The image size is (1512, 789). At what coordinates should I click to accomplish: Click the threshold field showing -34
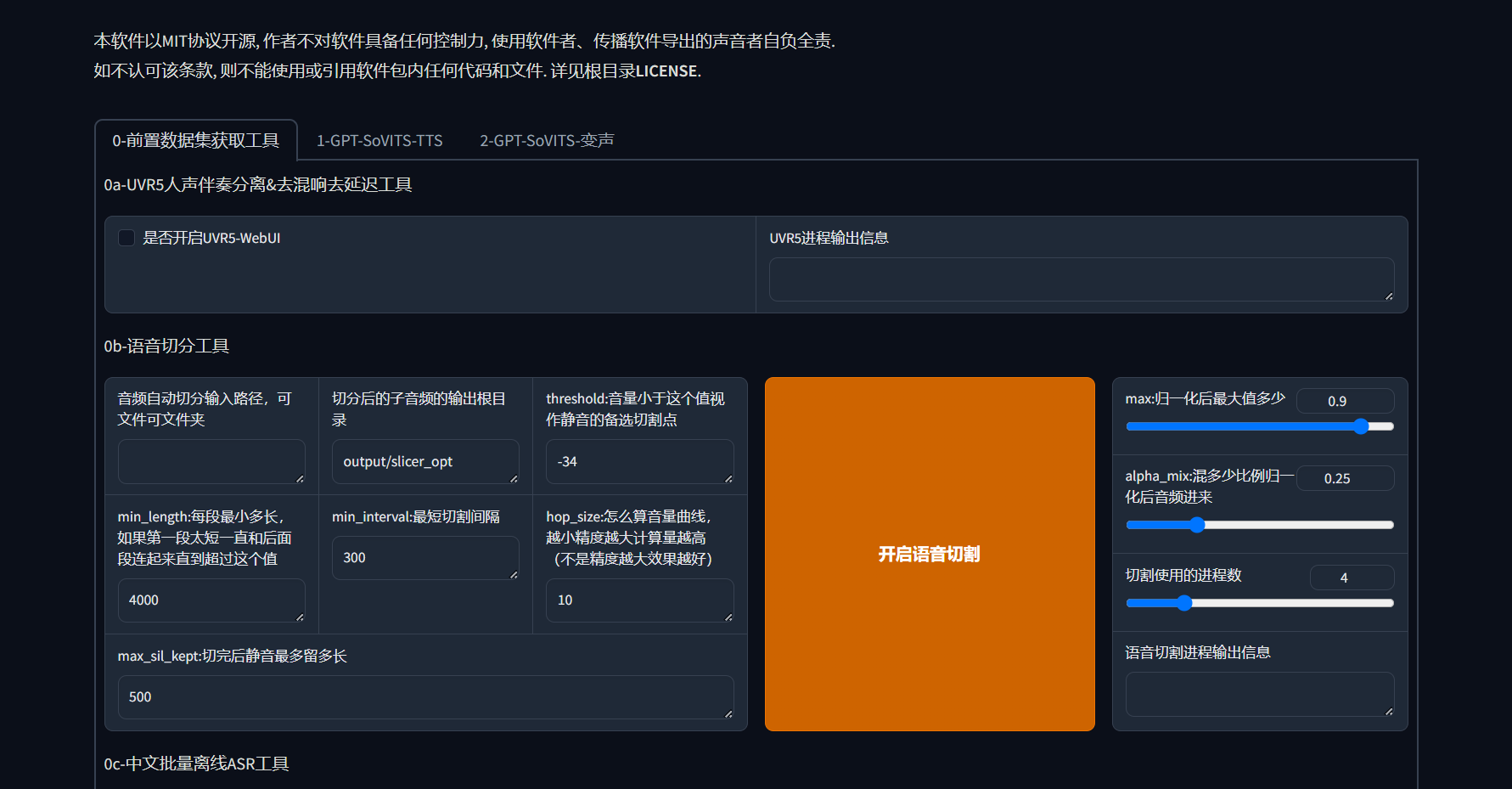point(639,461)
